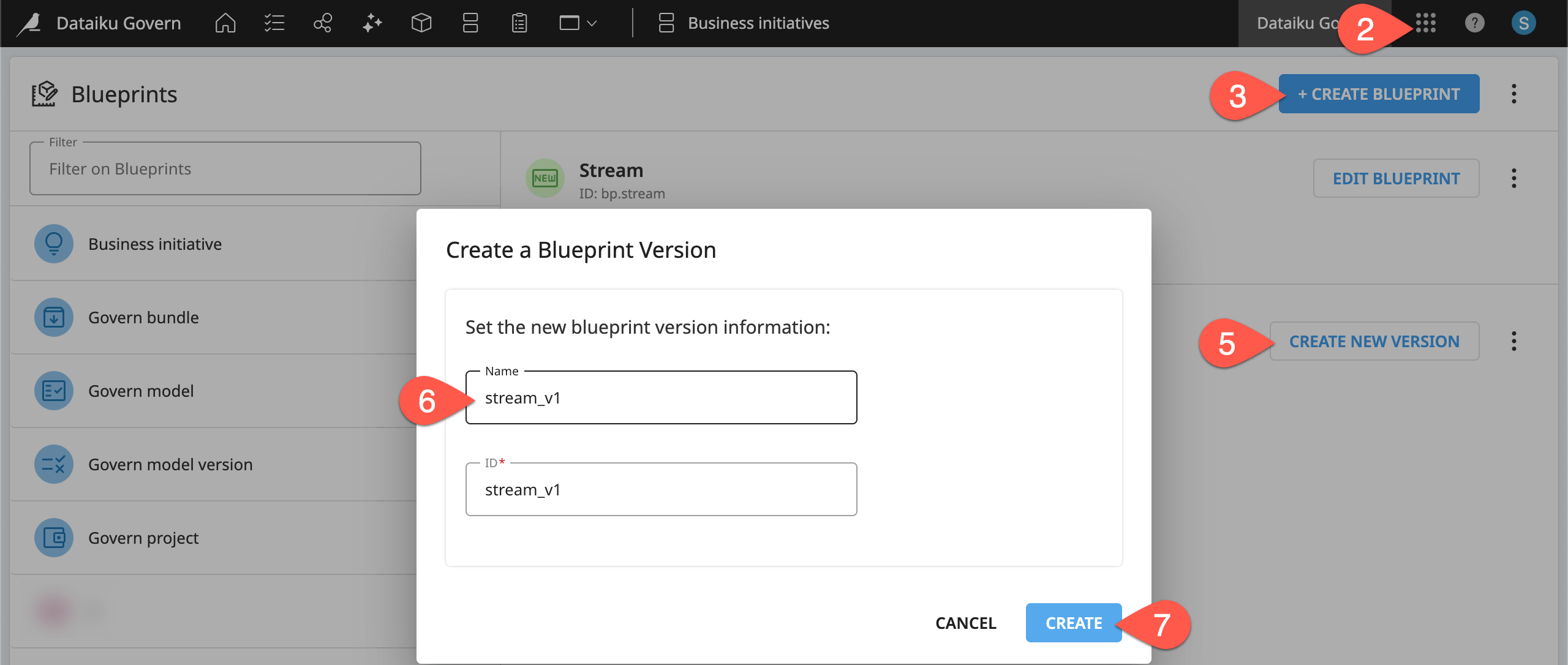
Task: Open the cube icon in the navigation bar
Action: pos(421,23)
